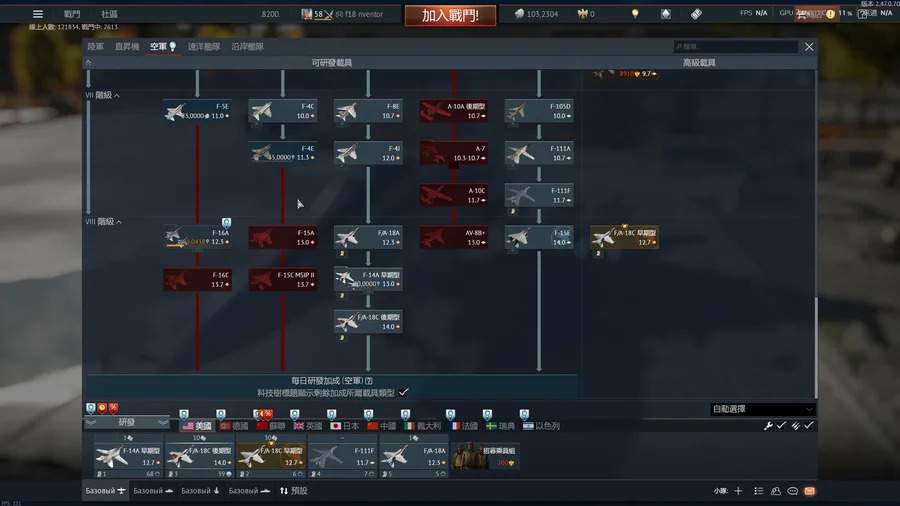Toggle the auto-repair checkbox beside the wrench
The height and width of the screenshot is (506, 900).
tap(781, 426)
